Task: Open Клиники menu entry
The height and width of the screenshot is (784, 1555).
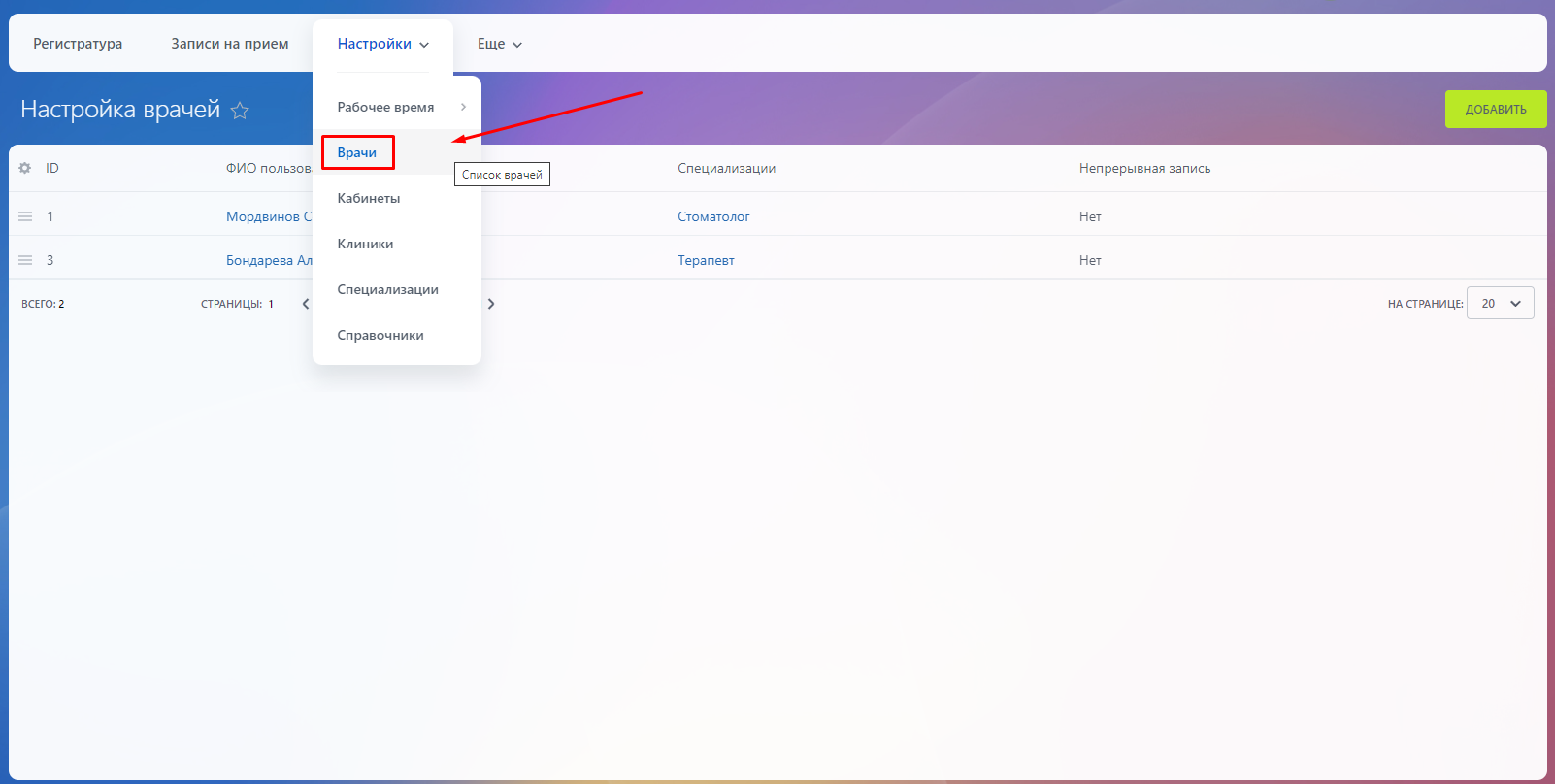Action: tap(365, 244)
